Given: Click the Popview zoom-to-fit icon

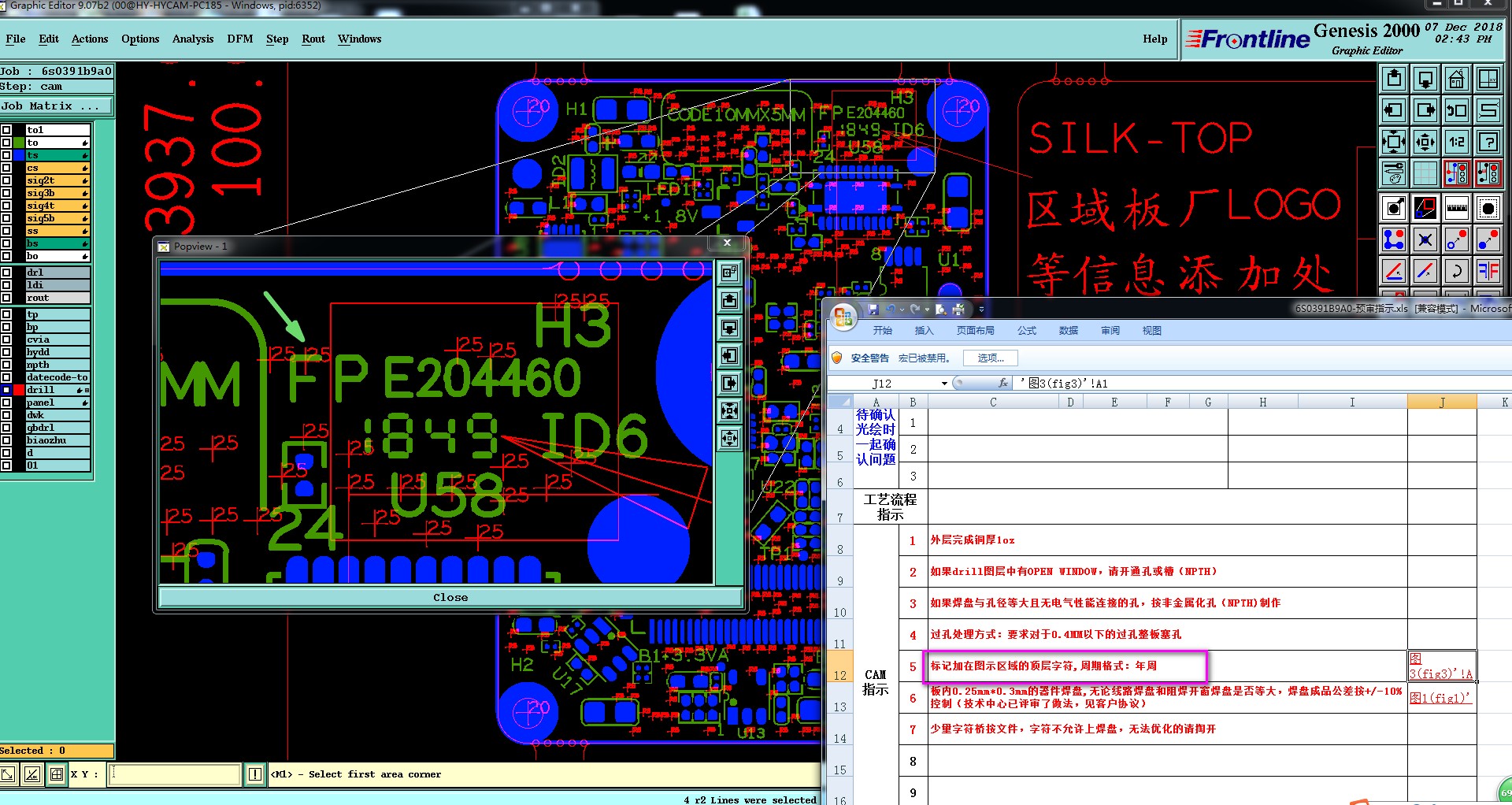Looking at the screenshot, I should (730, 410).
